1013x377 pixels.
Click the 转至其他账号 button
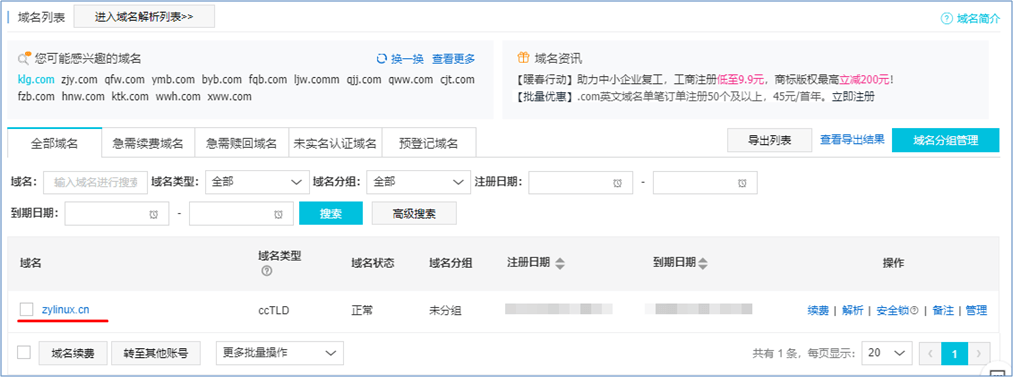pos(156,353)
